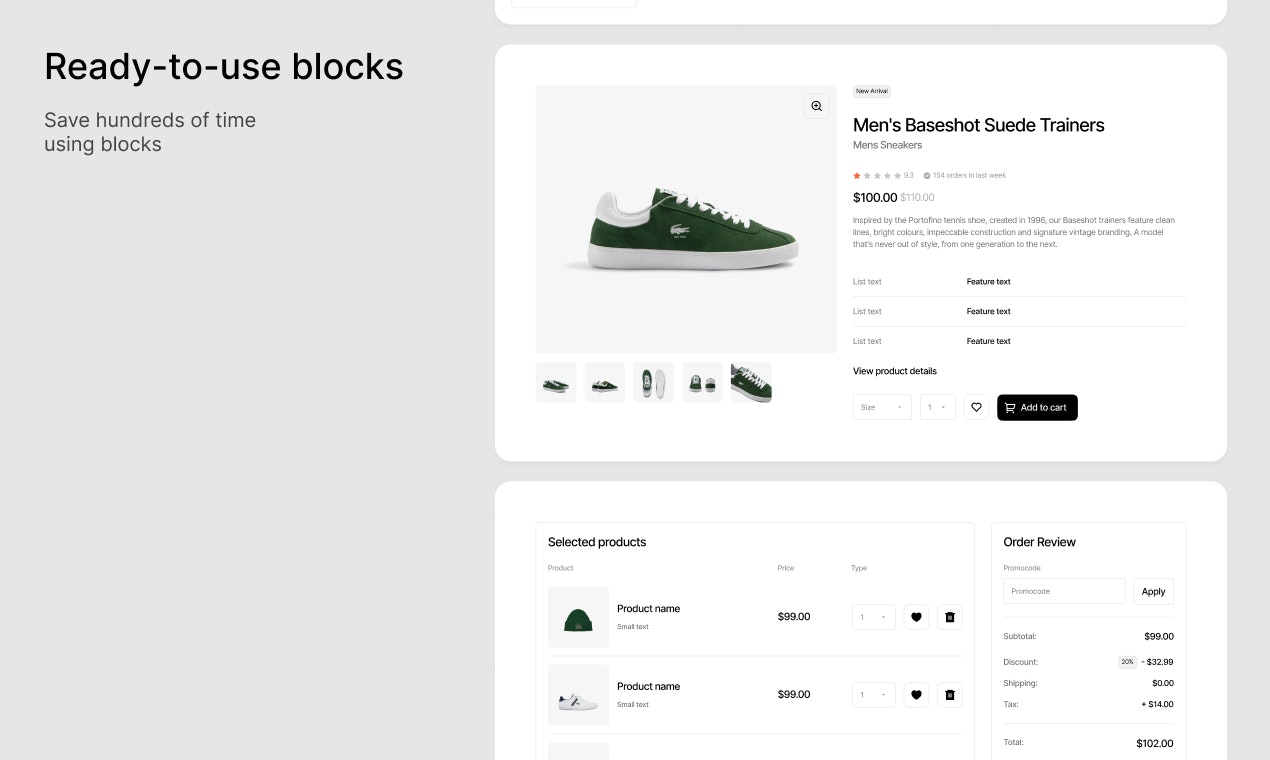Select the close-up laces thumbnail

tap(751, 382)
